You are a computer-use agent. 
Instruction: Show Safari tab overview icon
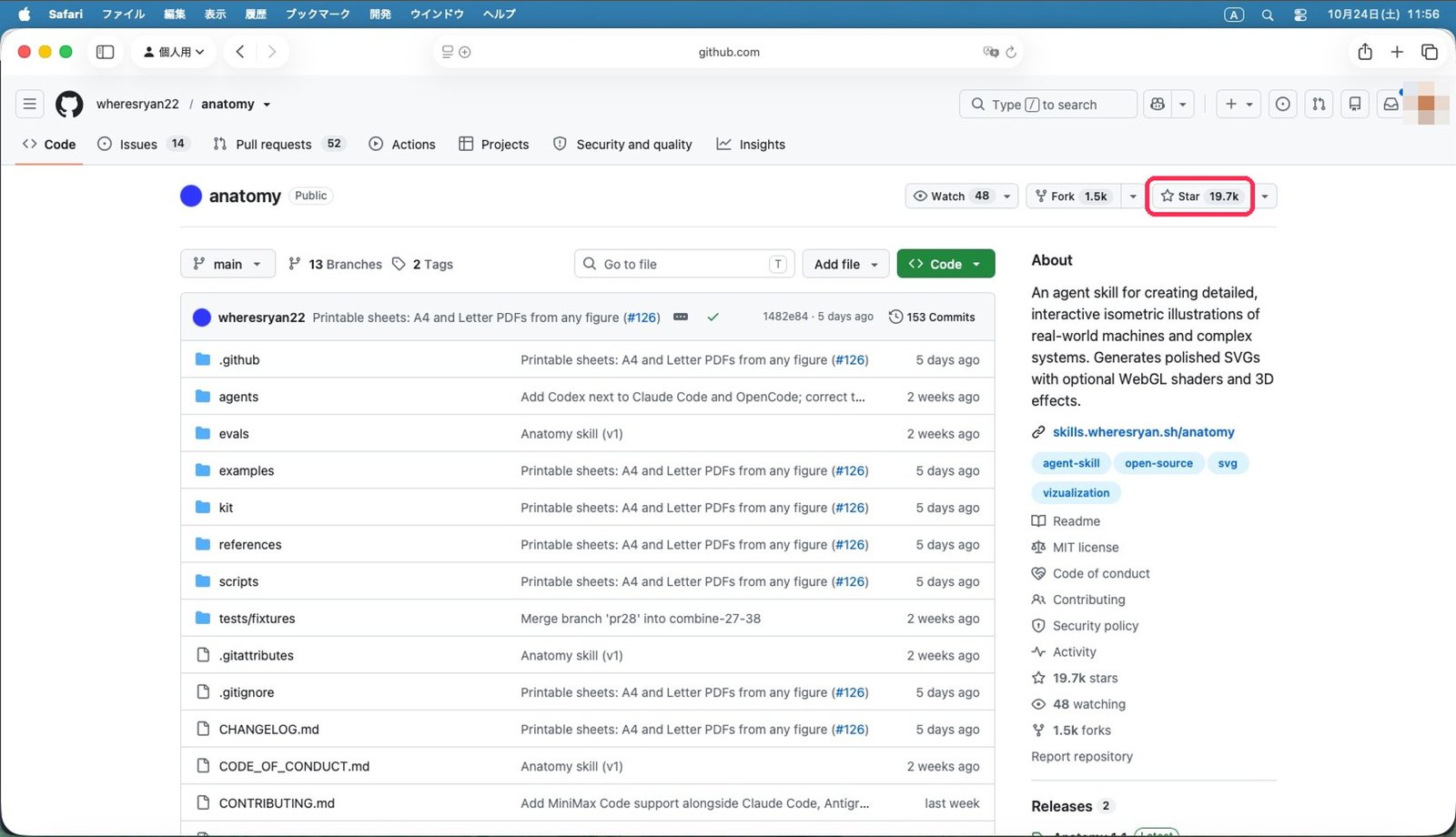(x=1430, y=52)
